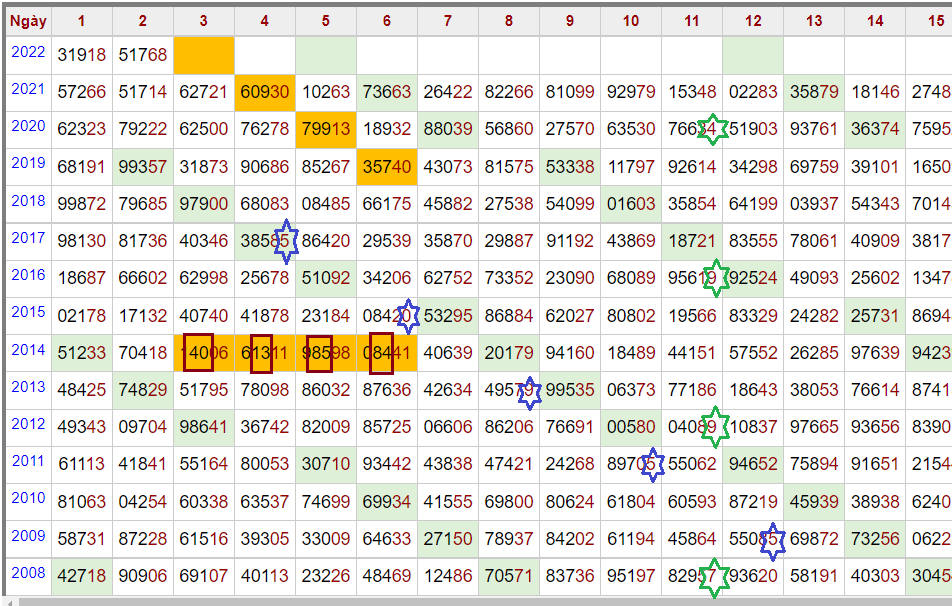Screen dimensions: 952x606
Task: Select the green cell 20179
Action: (509, 353)
